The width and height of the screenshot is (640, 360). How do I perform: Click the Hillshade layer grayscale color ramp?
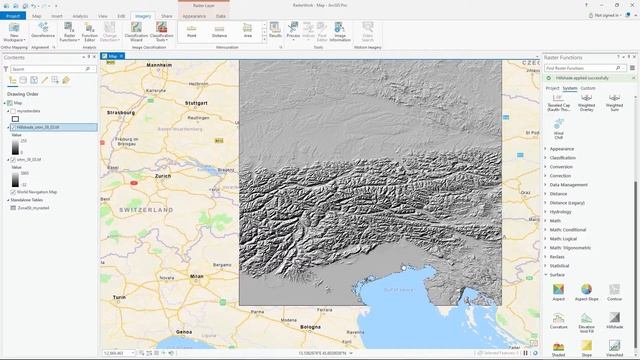[15, 147]
